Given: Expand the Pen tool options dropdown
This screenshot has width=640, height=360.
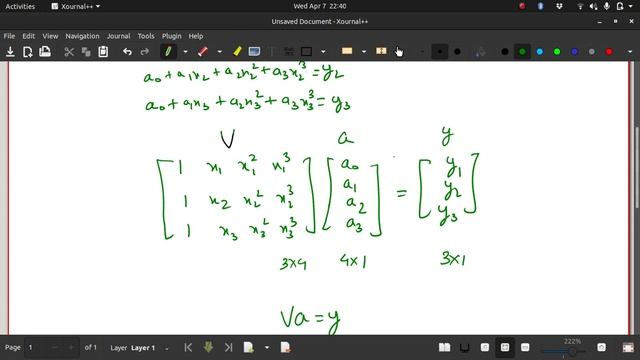Looking at the screenshot, I should [185, 52].
